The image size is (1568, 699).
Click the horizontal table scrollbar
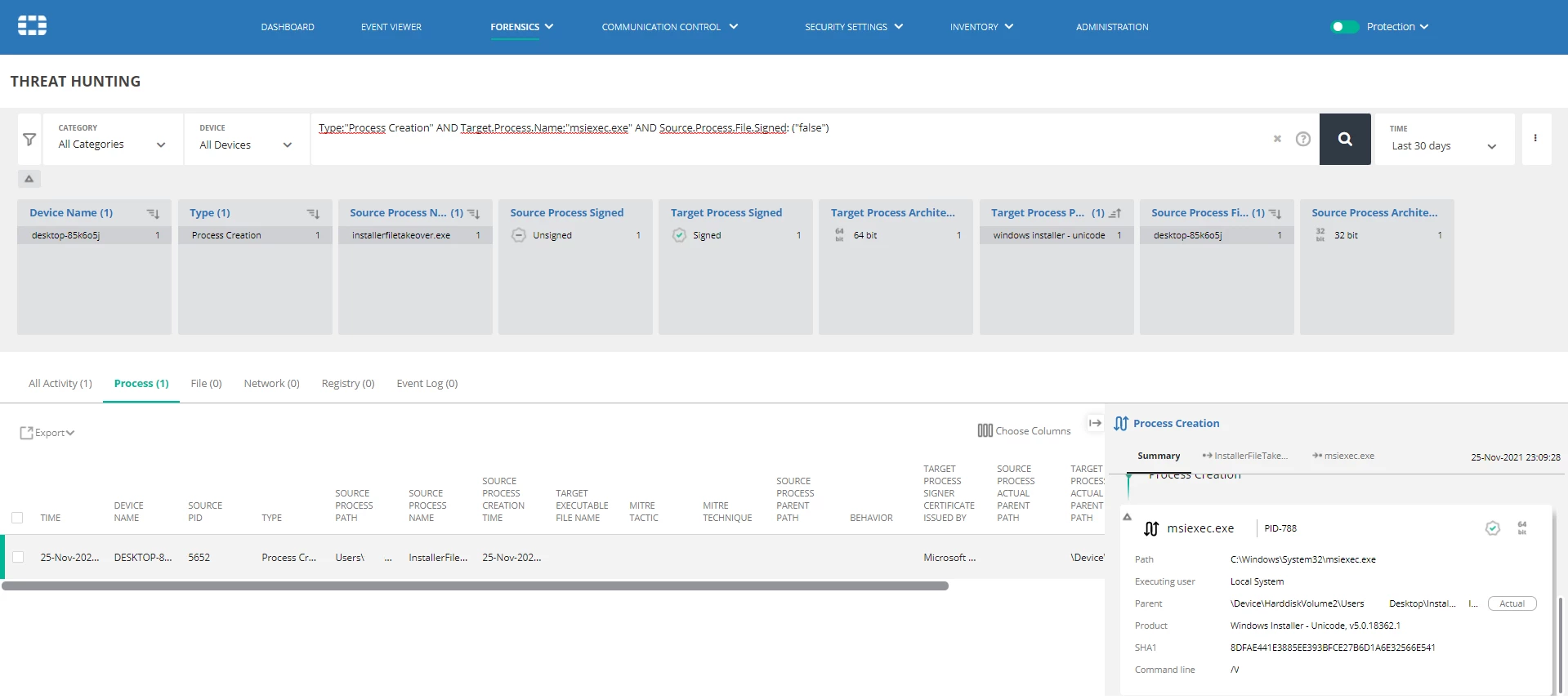475,585
